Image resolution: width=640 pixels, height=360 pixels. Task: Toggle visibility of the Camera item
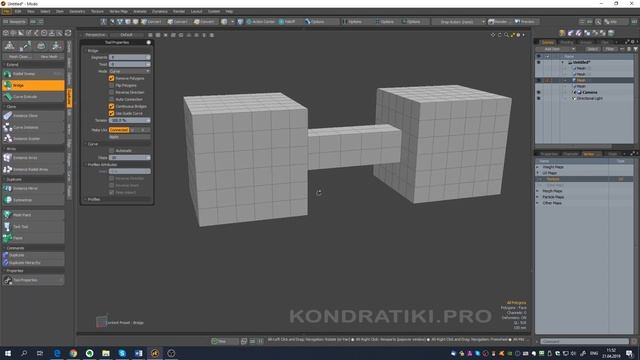pos(538,92)
